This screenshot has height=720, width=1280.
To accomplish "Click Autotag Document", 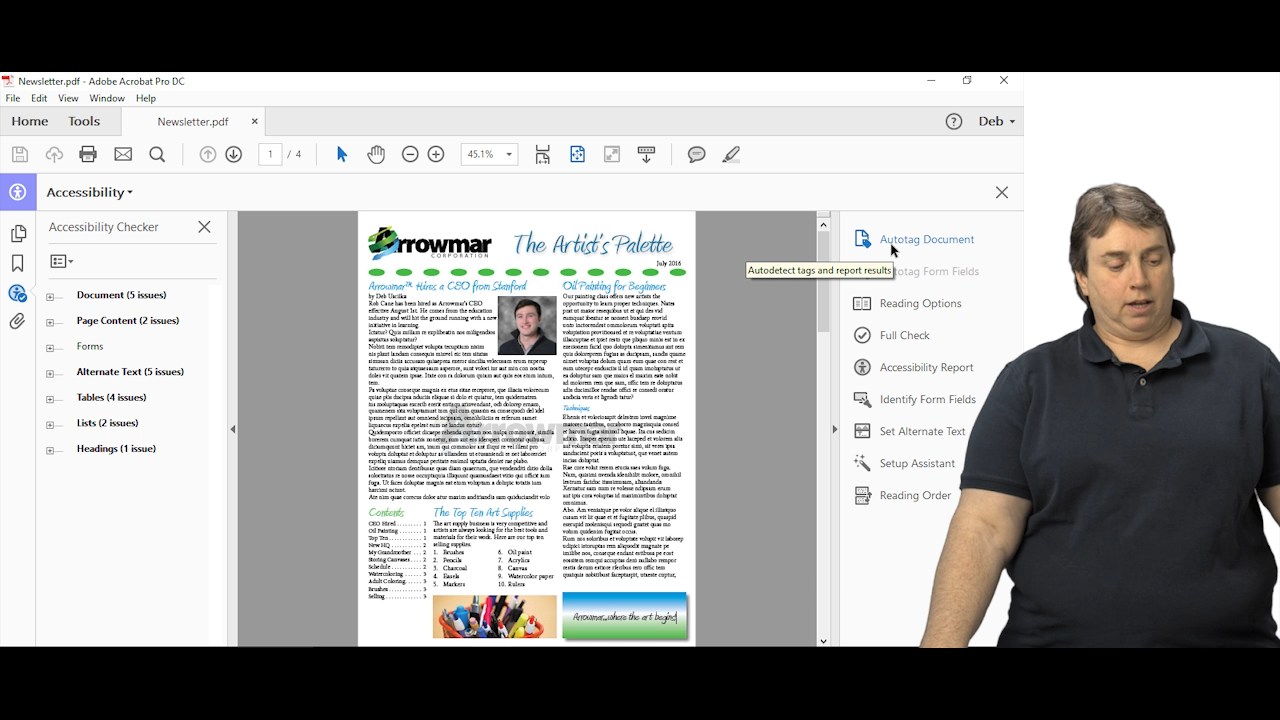I will (926, 239).
